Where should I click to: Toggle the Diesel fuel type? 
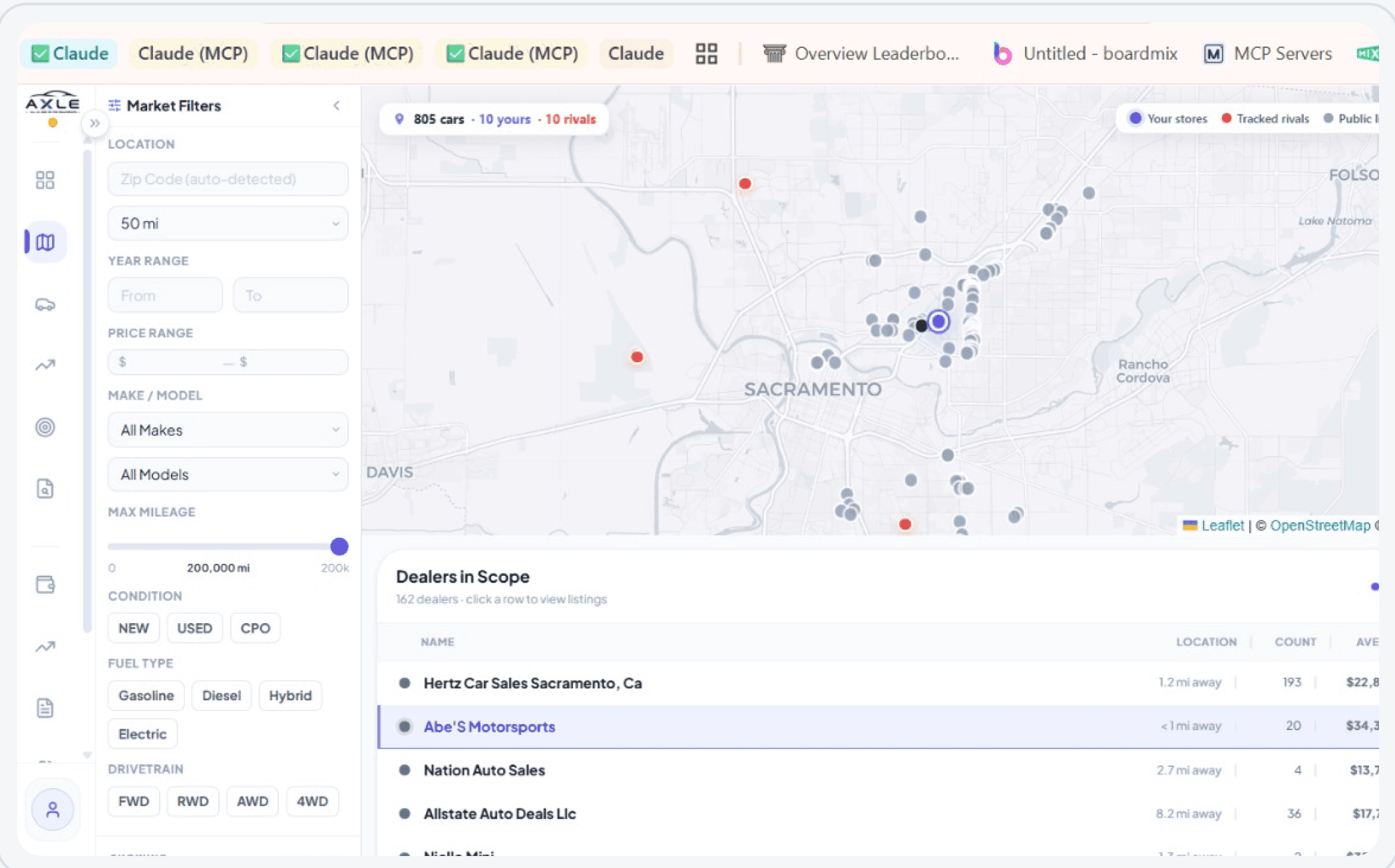pyautogui.click(x=222, y=696)
